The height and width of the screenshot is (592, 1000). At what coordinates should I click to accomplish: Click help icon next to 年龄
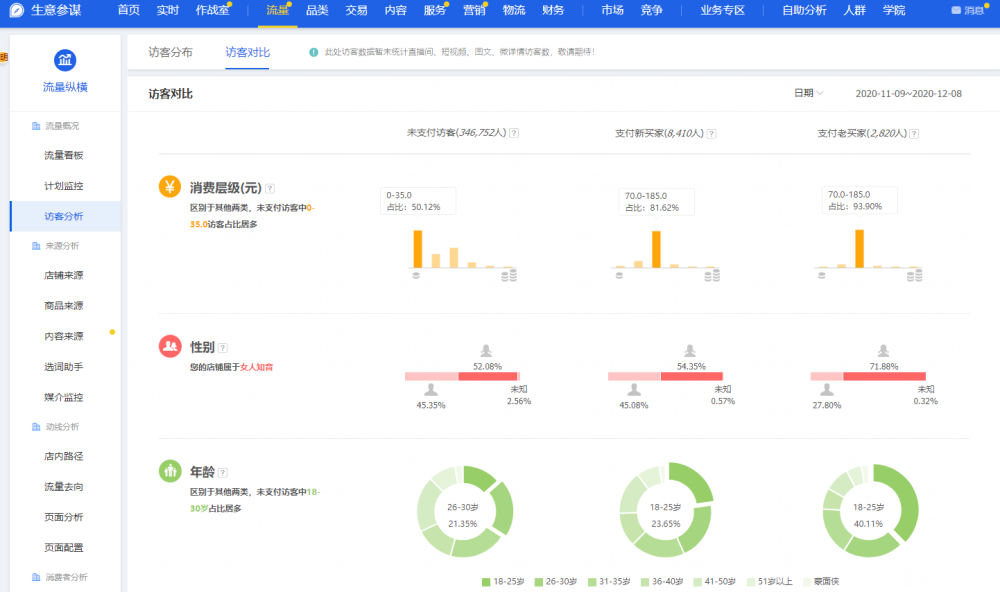pyautogui.click(x=223, y=472)
